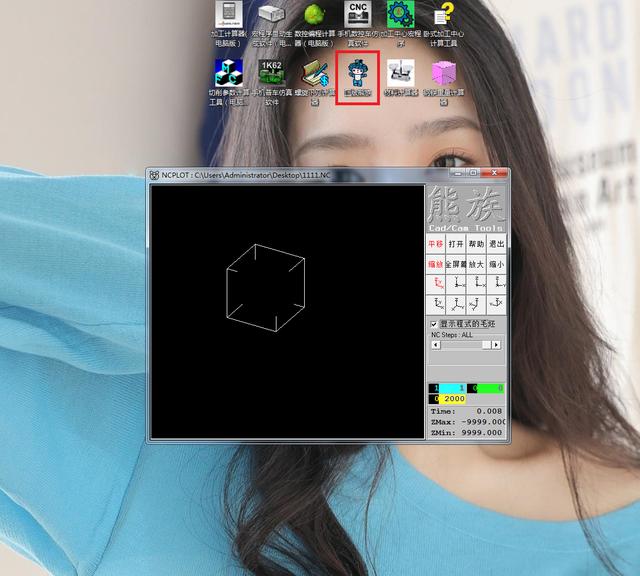Click the yellow 2000 color field
640x576 pixels.
pyautogui.click(x=454, y=399)
